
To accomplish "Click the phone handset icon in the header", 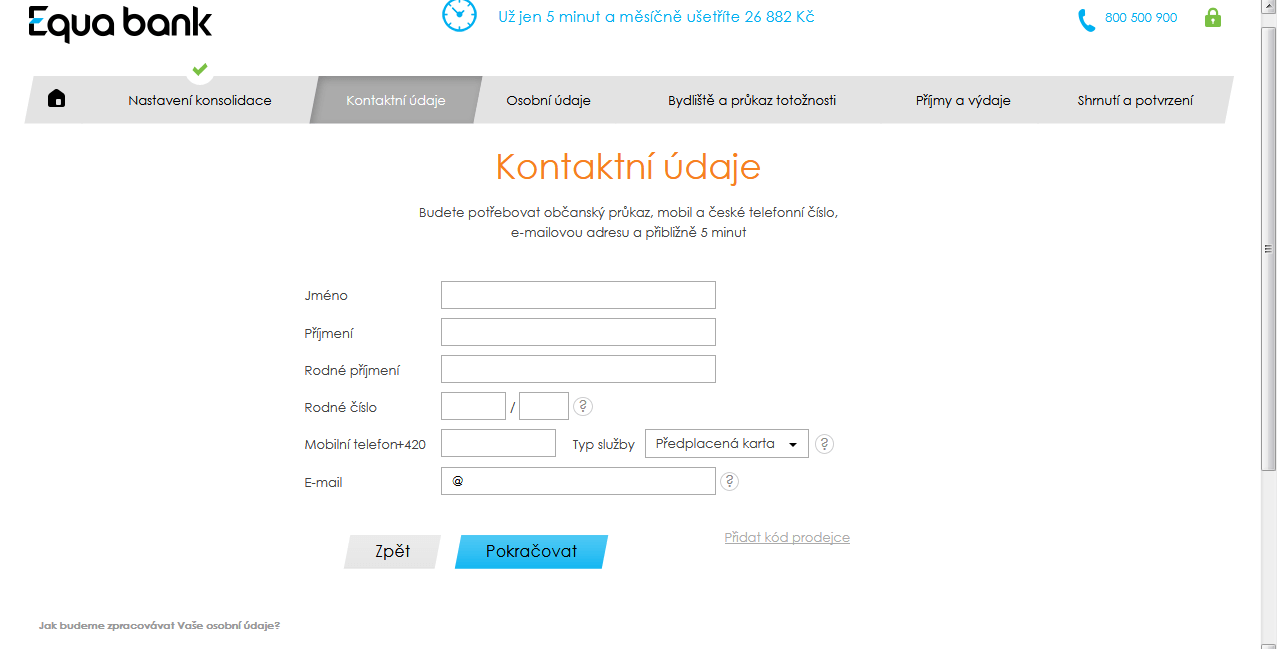I will pyautogui.click(x=1086, y=17).
